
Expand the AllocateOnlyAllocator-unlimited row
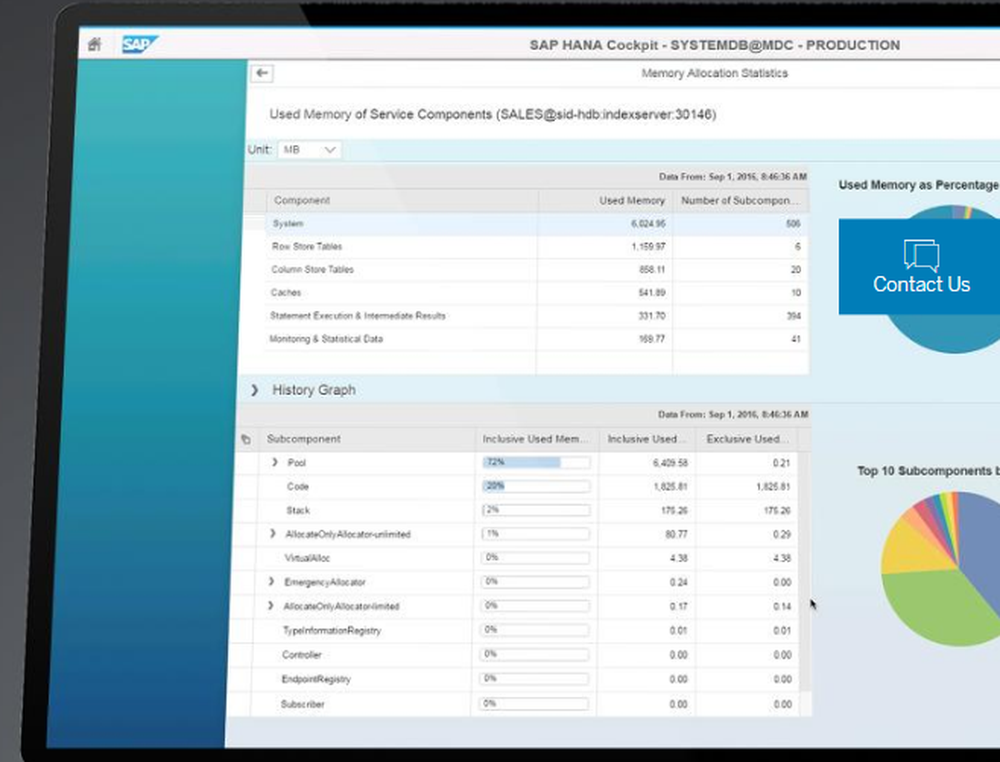point(273,534)
